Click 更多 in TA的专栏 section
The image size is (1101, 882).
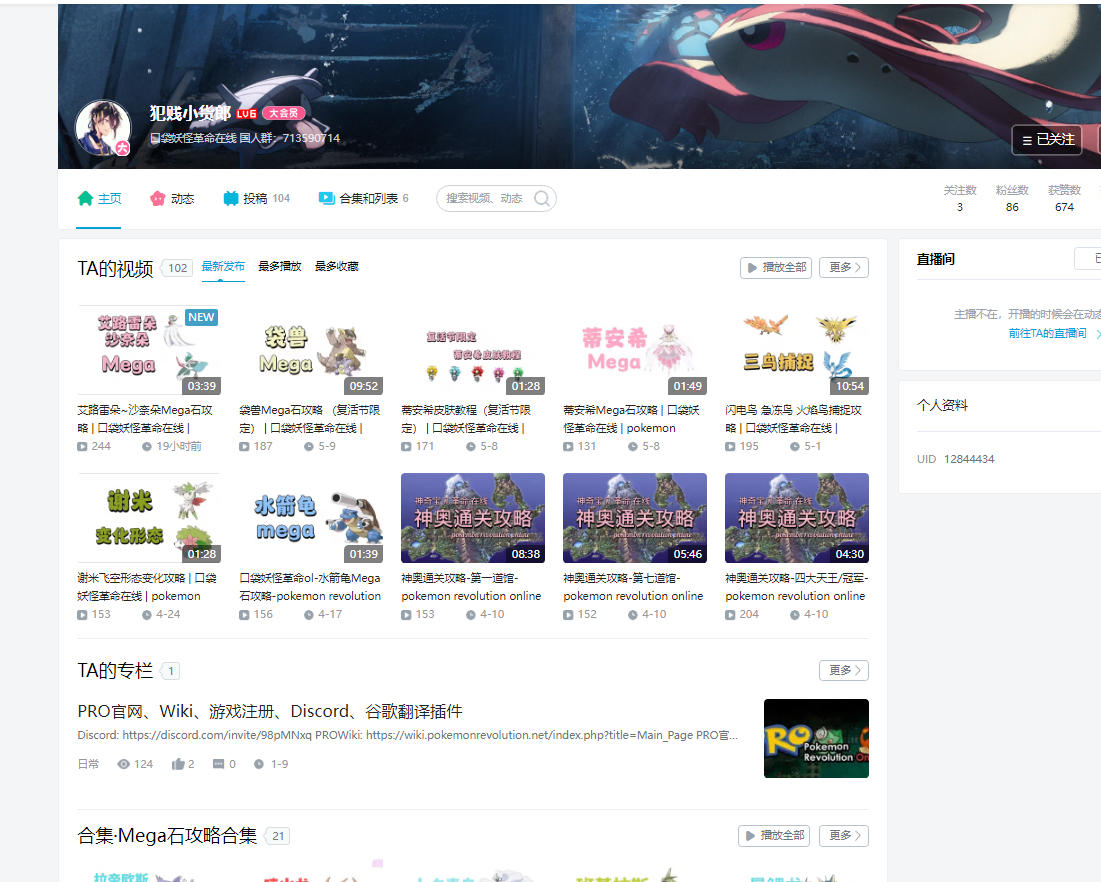(x=844, y=671)
